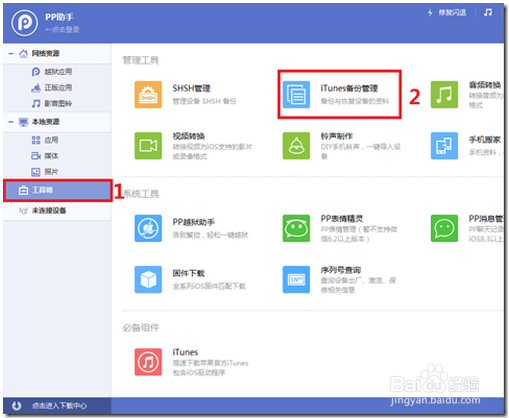Click the 应用 grid icon in sidebar
The width and height of the screenshot is (509, 418).
click(x=36, y=140)
